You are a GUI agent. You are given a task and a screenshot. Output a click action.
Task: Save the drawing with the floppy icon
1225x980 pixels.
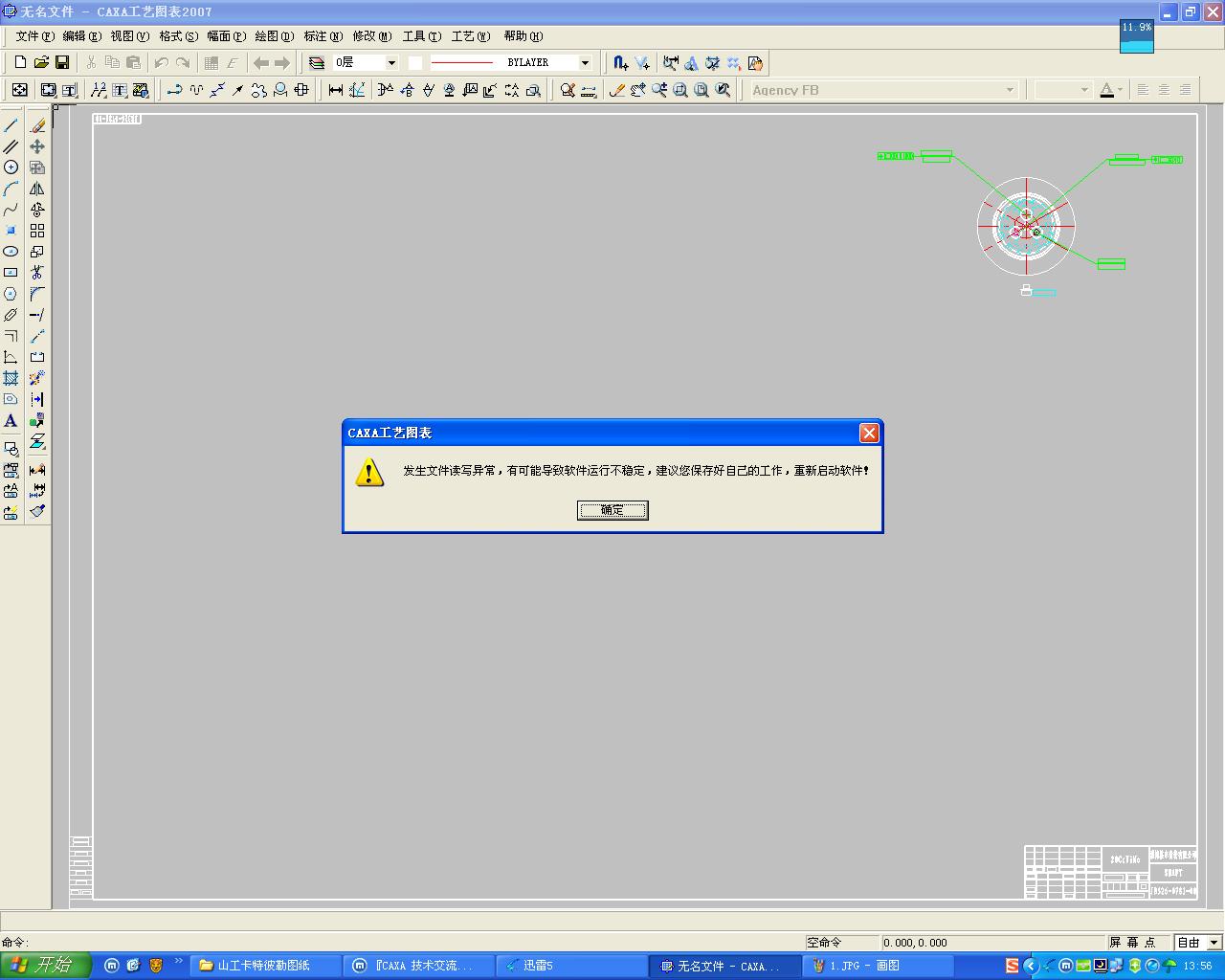62,63
